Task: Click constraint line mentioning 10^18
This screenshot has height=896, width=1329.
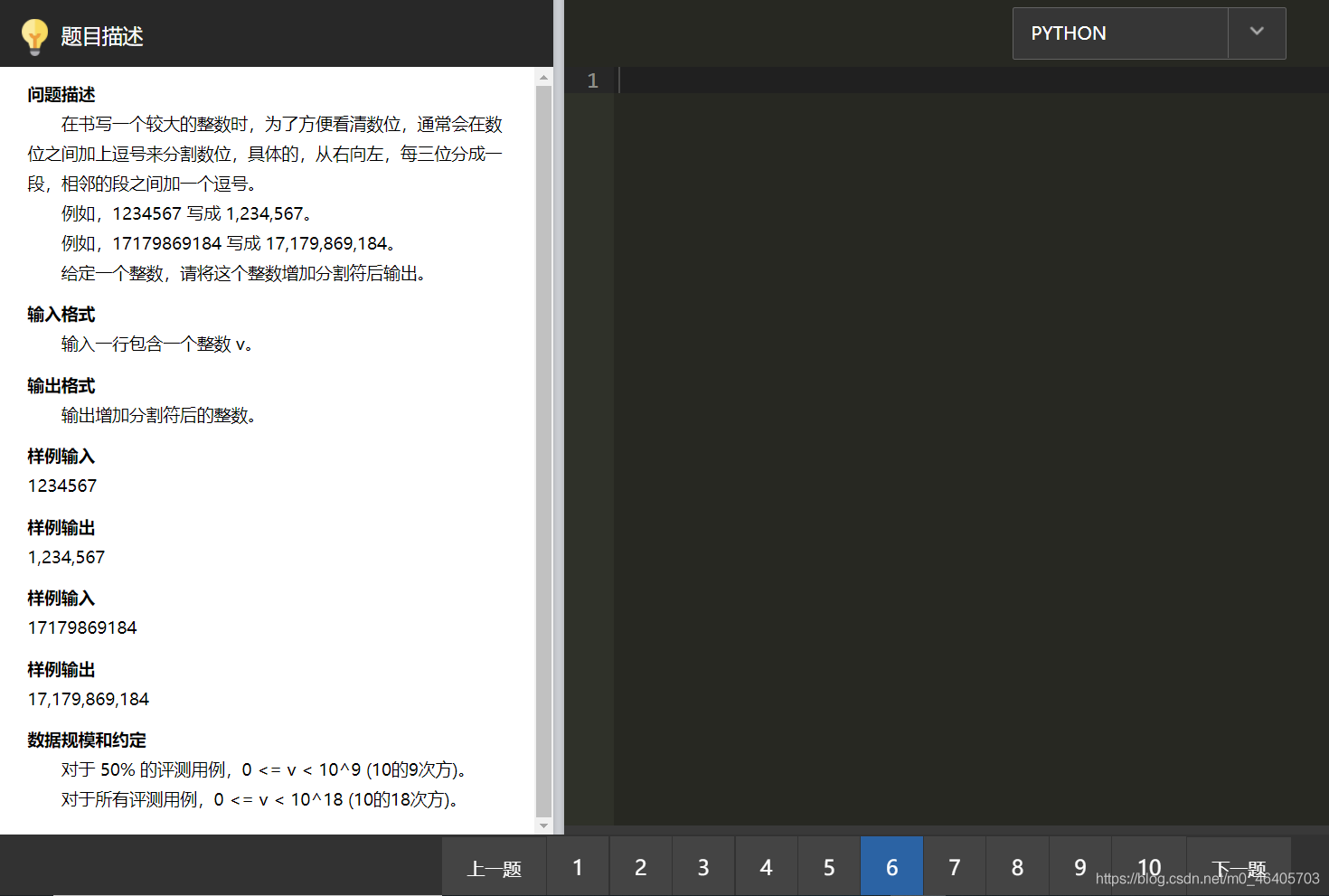Action: click(x=260, y=800)
